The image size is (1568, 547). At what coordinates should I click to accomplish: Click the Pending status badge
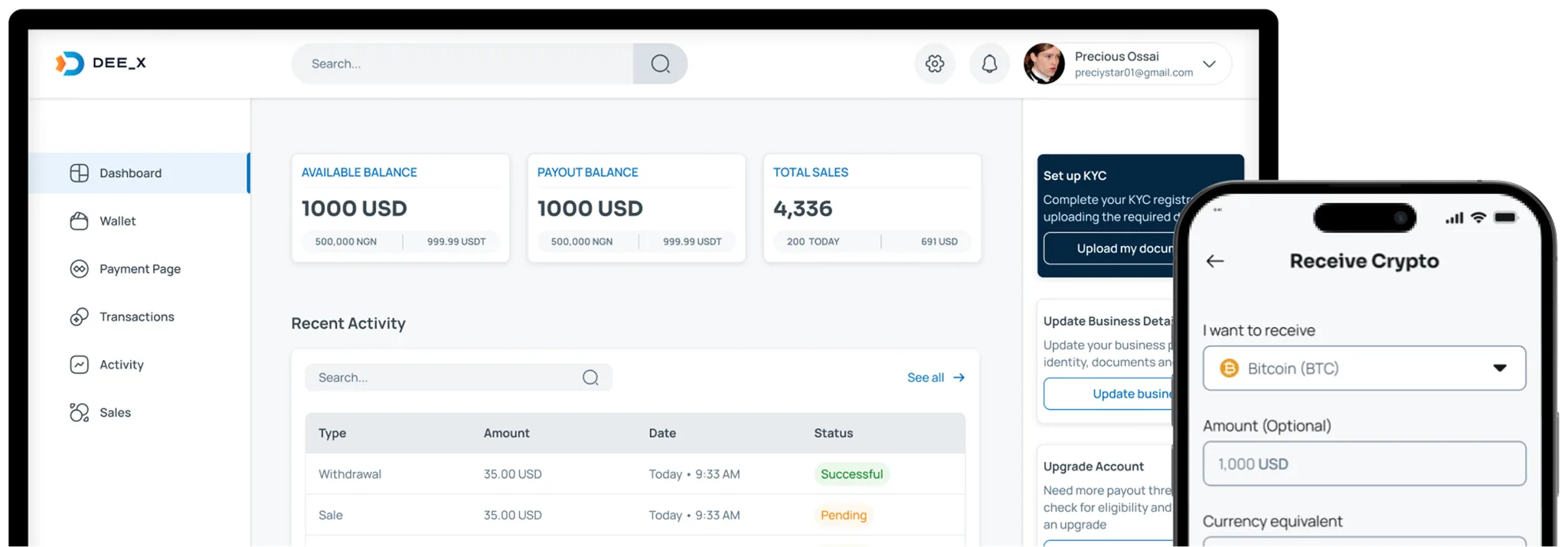(x=844, y=515)
